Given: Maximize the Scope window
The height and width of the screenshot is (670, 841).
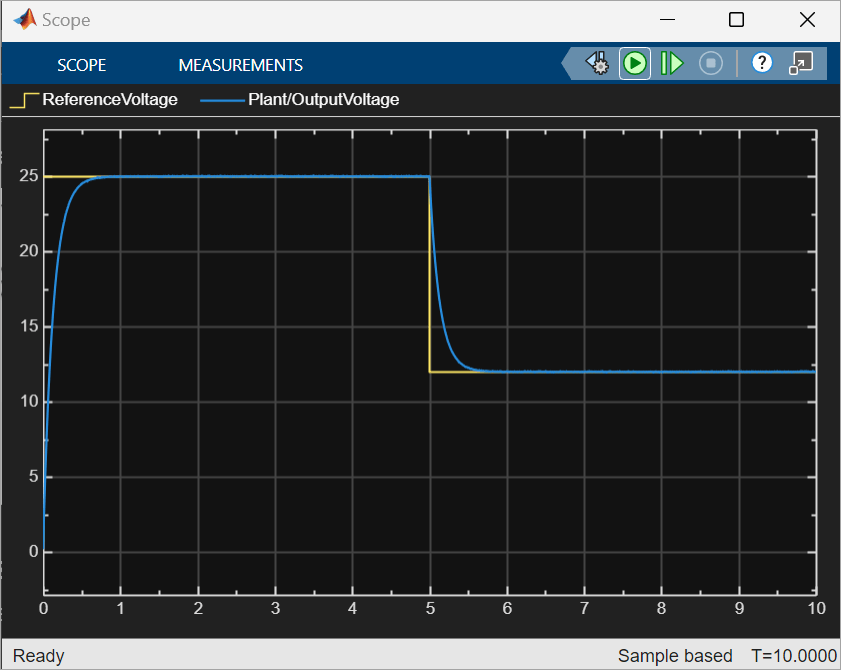Looking at the screenshot, I should (x=736, y=19).
